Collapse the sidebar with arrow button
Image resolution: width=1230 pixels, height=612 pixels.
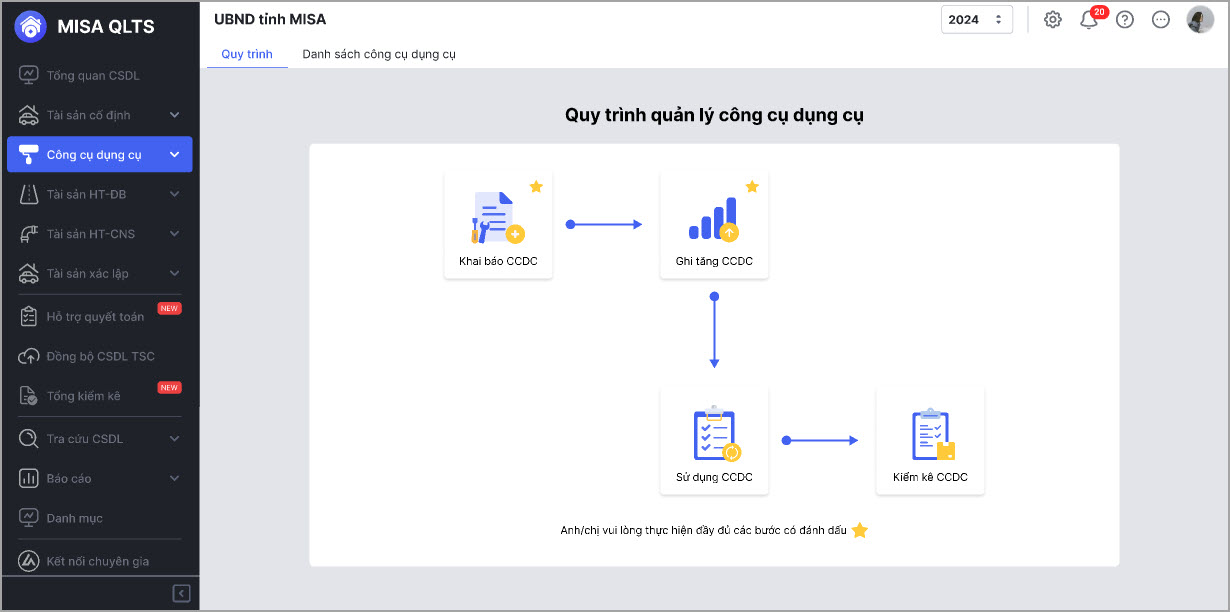(182, 594)
